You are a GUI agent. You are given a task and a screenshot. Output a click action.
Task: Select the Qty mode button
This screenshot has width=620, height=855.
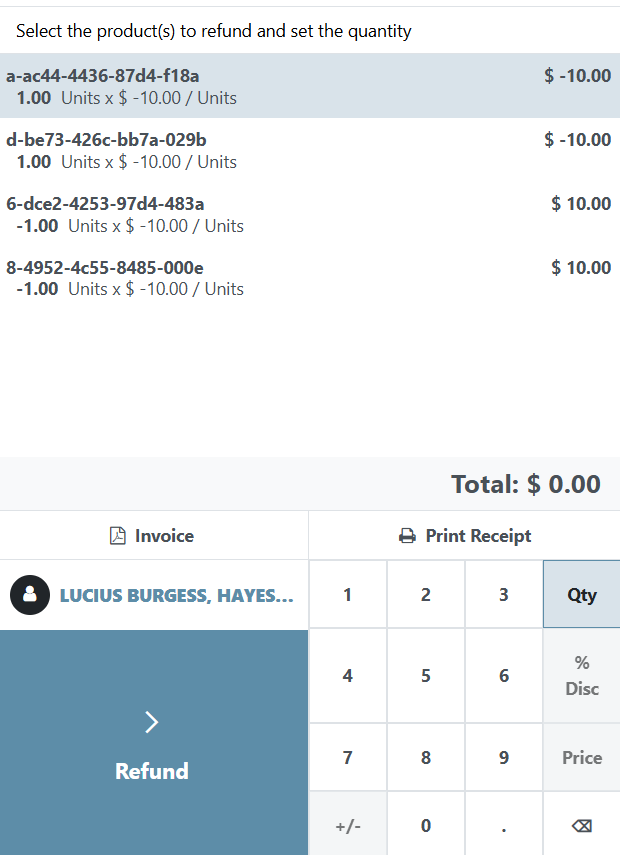pos(581,595)
